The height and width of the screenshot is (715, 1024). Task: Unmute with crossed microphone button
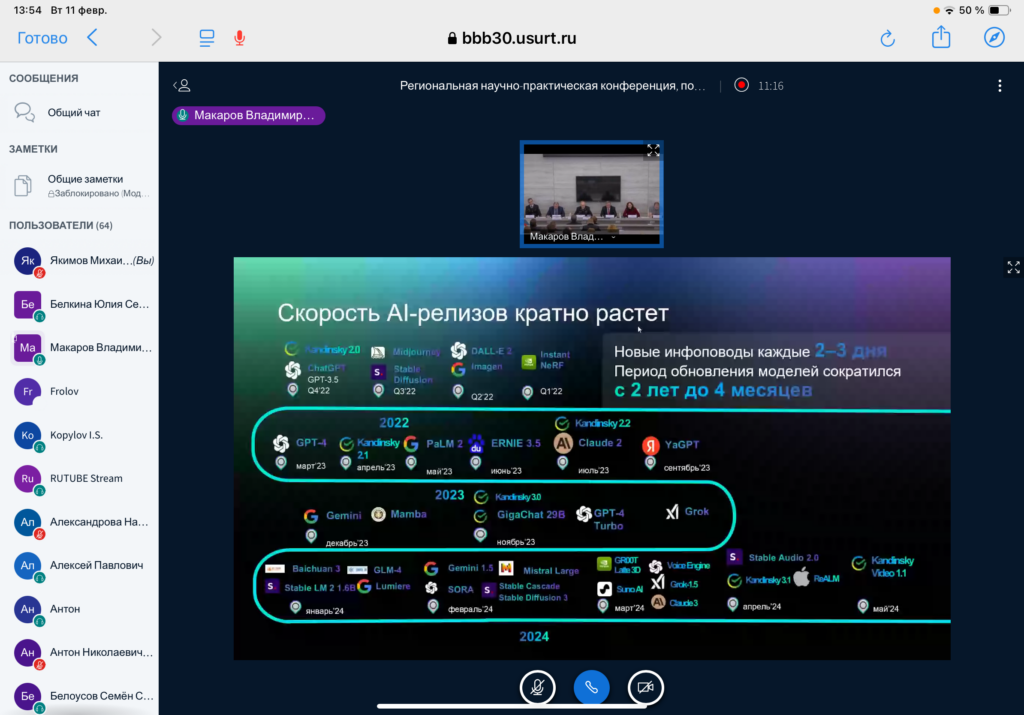[x=537, y=688]
